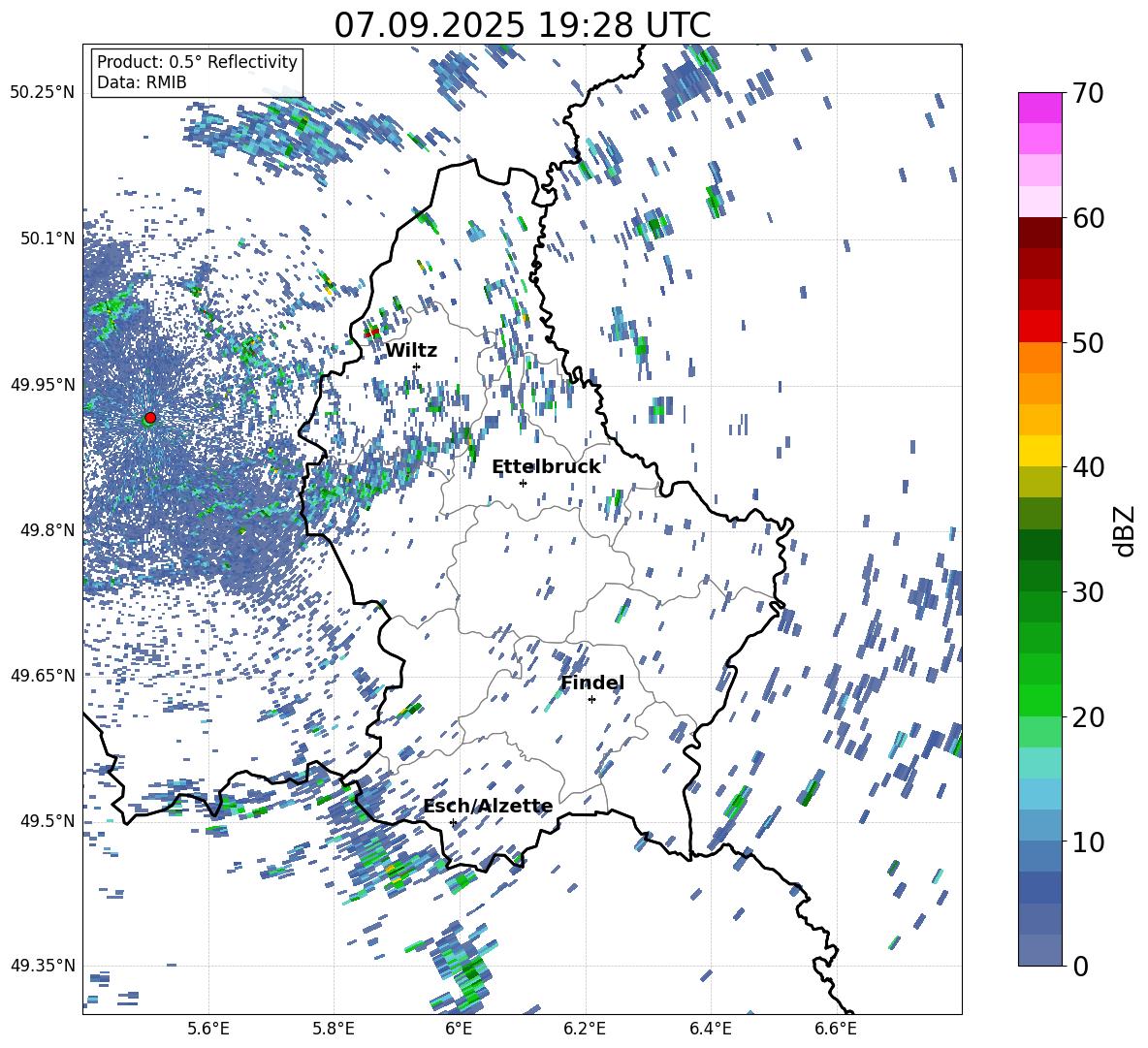This screenshot has width=1148, height=1048.
Task: Click the dBZ colorbar axis label
Action: (1126, 530)
